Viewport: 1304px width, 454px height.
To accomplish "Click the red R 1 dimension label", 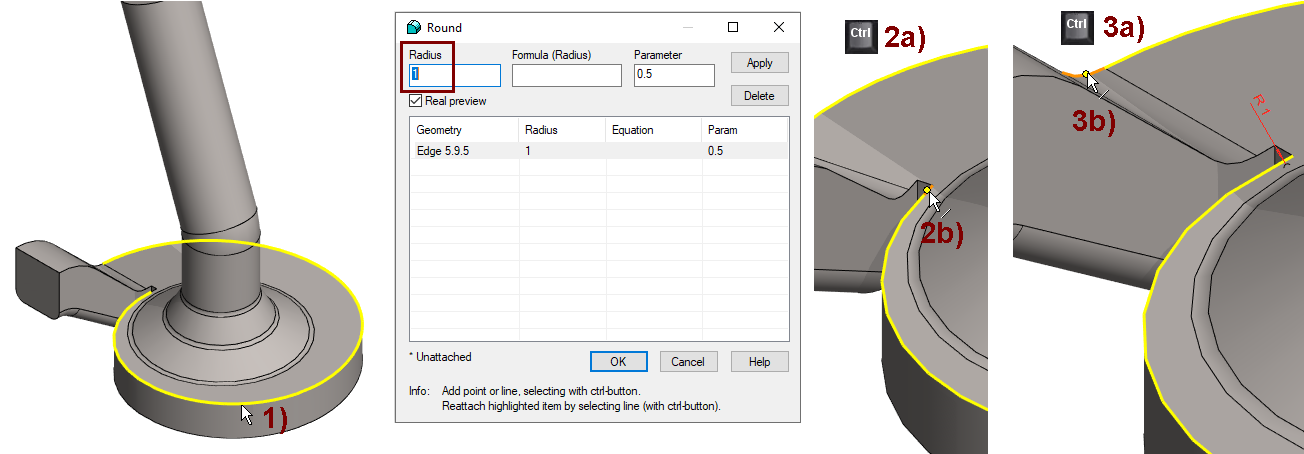I will click(1261, 106).
